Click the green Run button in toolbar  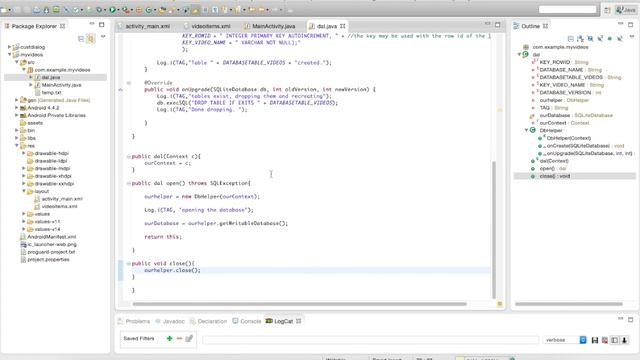coord(112,10)
